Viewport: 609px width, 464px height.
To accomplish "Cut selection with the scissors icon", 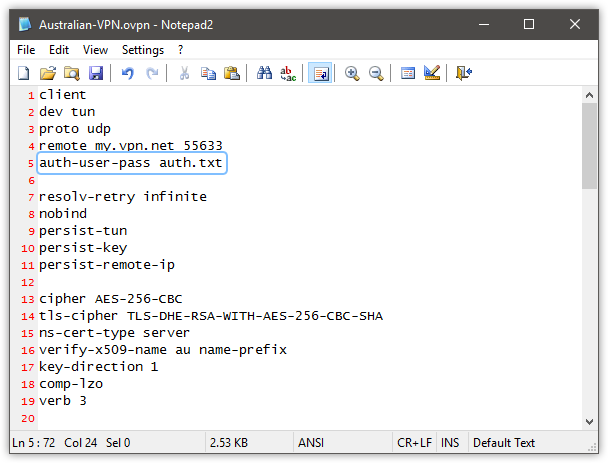I will [184, 73].
